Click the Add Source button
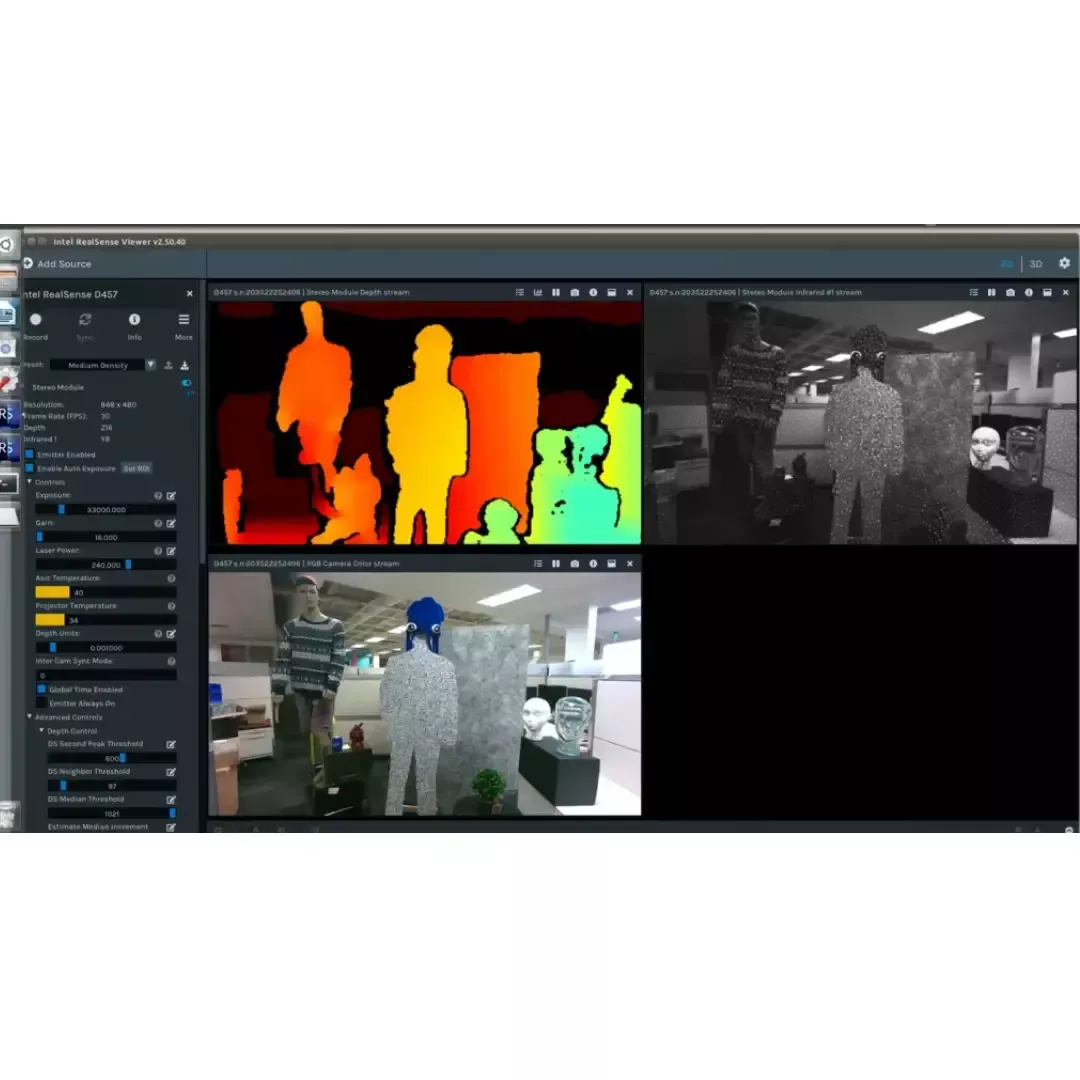The width and height of the screenshot is (1080, 1080). pos(57,264)
